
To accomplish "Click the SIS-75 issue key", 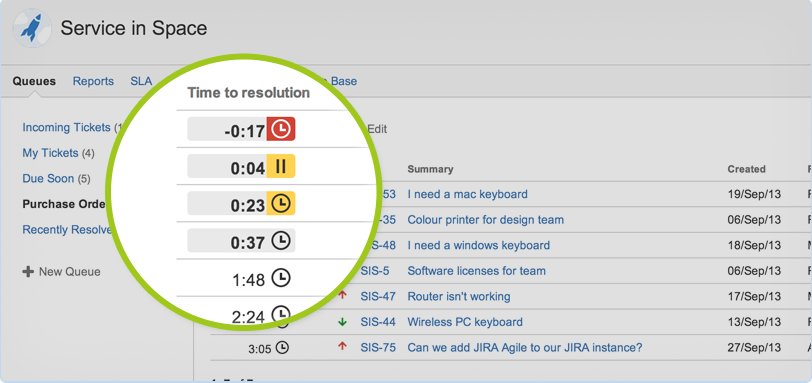I will 378,348.
